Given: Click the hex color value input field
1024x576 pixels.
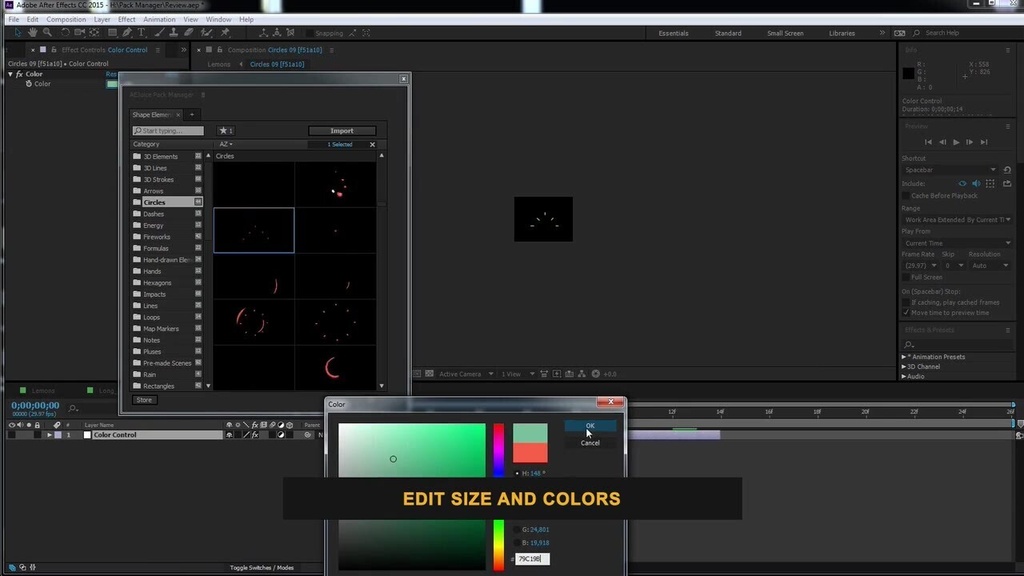Looking at the screenshot, I should point(532,559).
